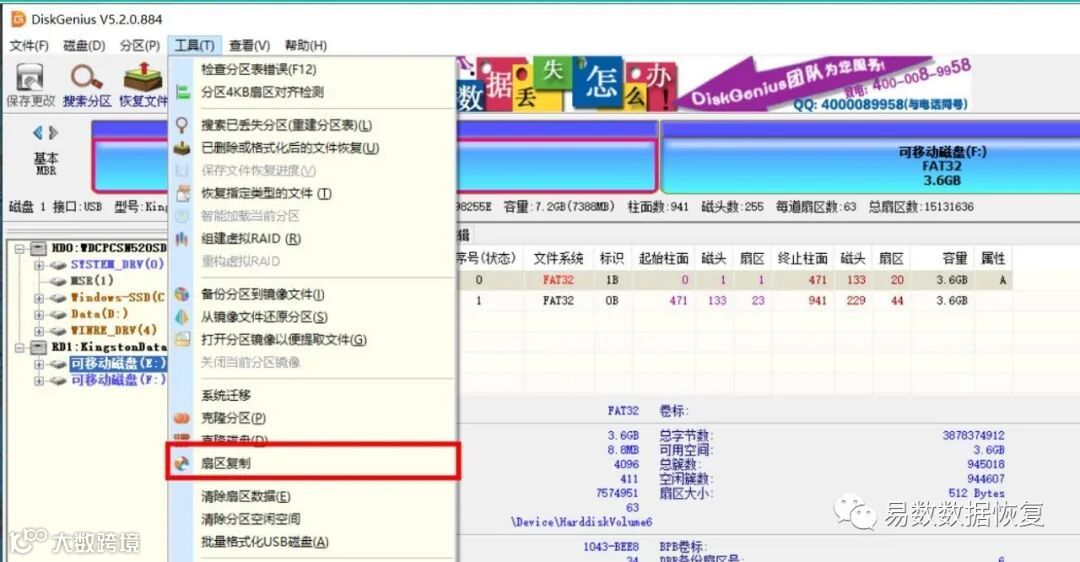Click the \Device\HarddiskVolume6 path text
Screen dimensions: 1080x562
tap(581, 522)
